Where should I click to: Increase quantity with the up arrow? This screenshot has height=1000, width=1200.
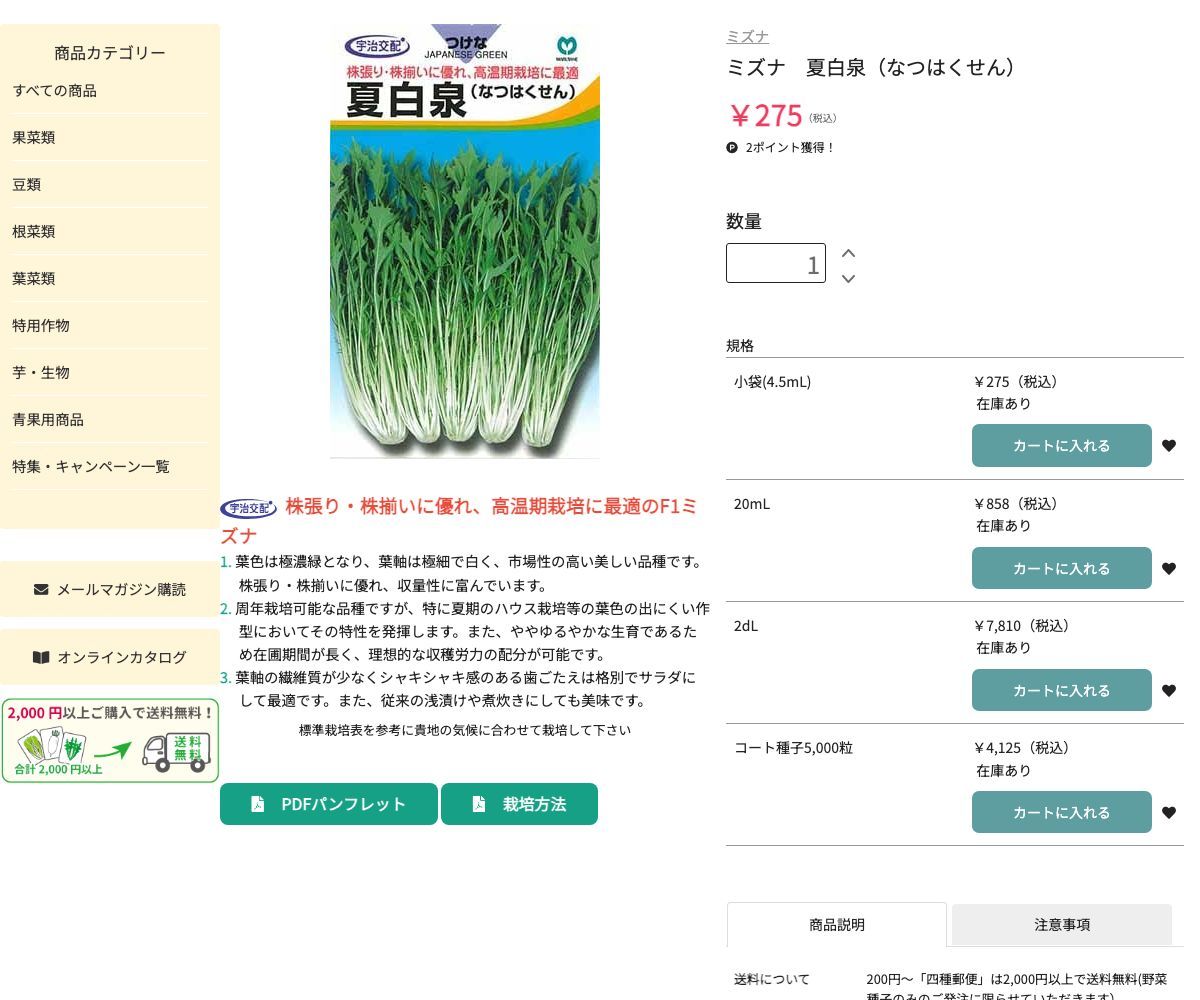click(x=848, y=253)
